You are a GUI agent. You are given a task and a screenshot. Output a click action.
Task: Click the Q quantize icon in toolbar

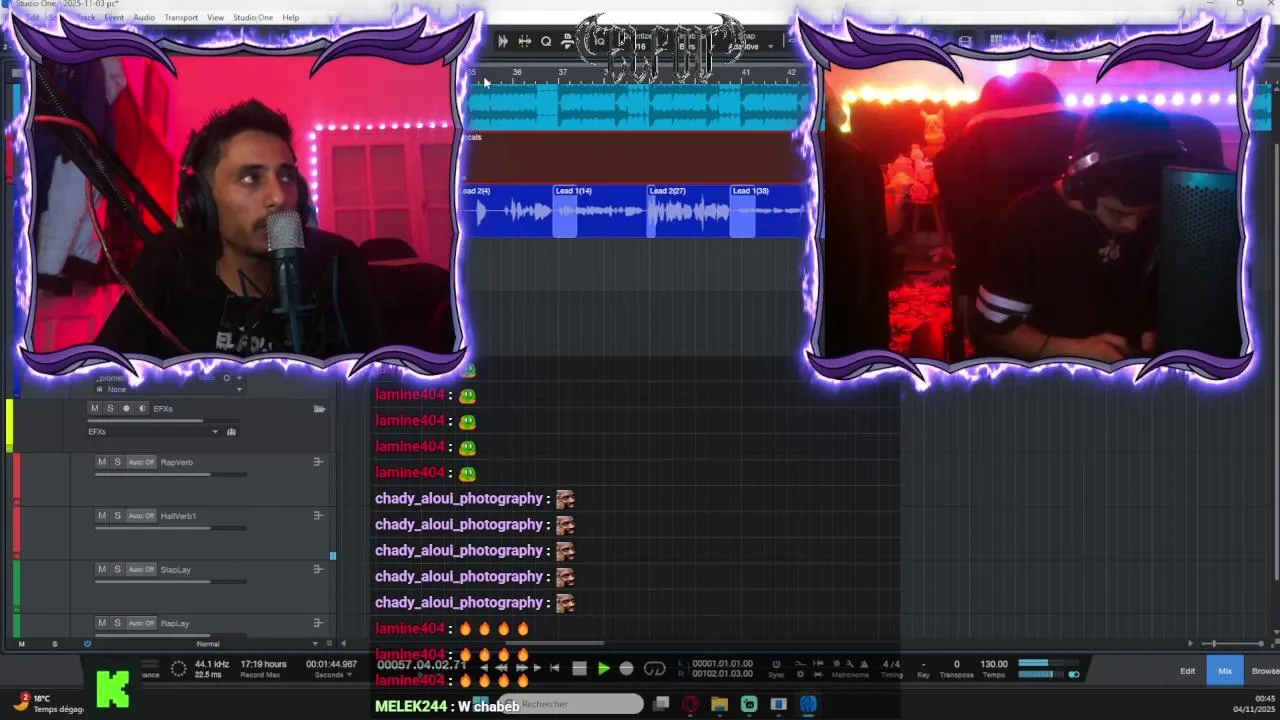coord(546,41)
